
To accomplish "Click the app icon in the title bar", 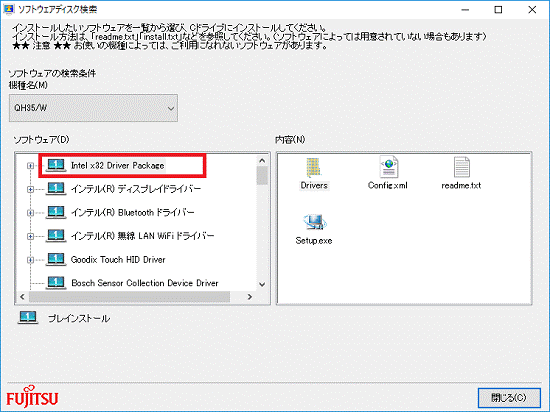I will [8, 9].
